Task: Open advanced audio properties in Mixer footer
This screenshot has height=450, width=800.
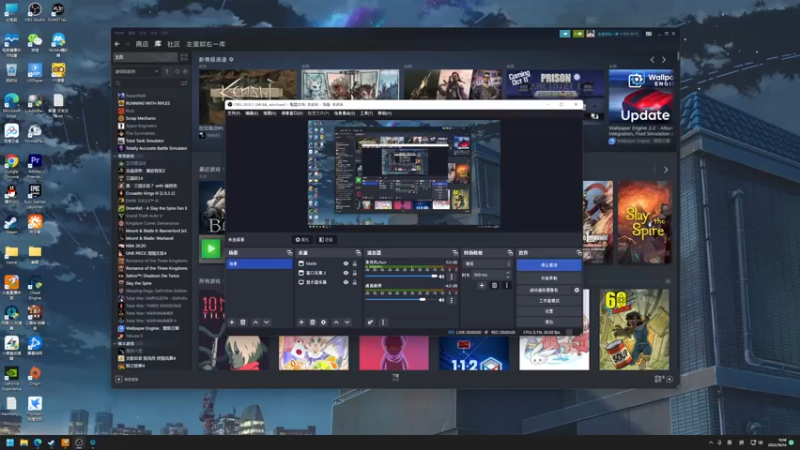Action: [370, 322]
